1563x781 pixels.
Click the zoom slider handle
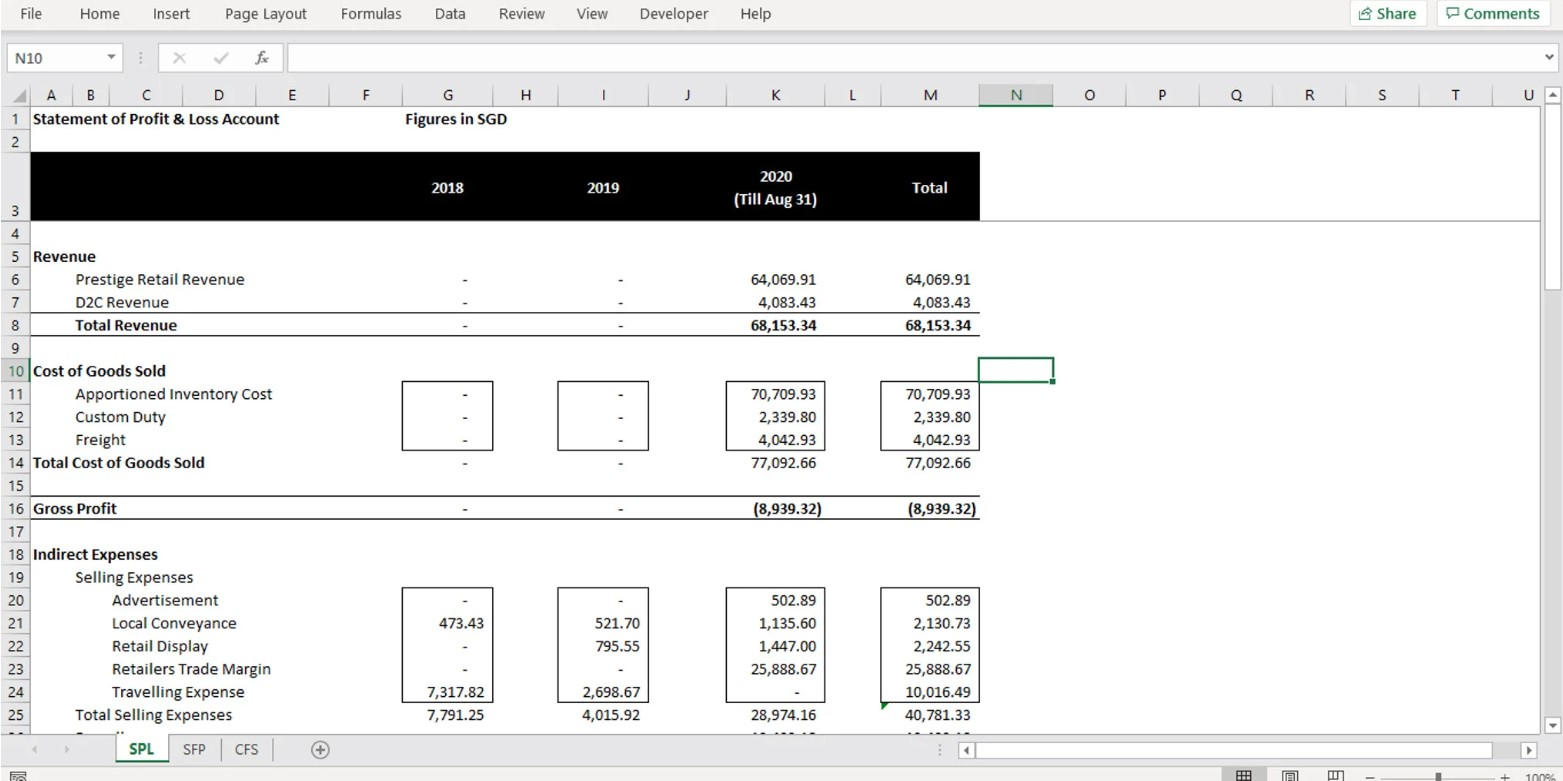1438,776
